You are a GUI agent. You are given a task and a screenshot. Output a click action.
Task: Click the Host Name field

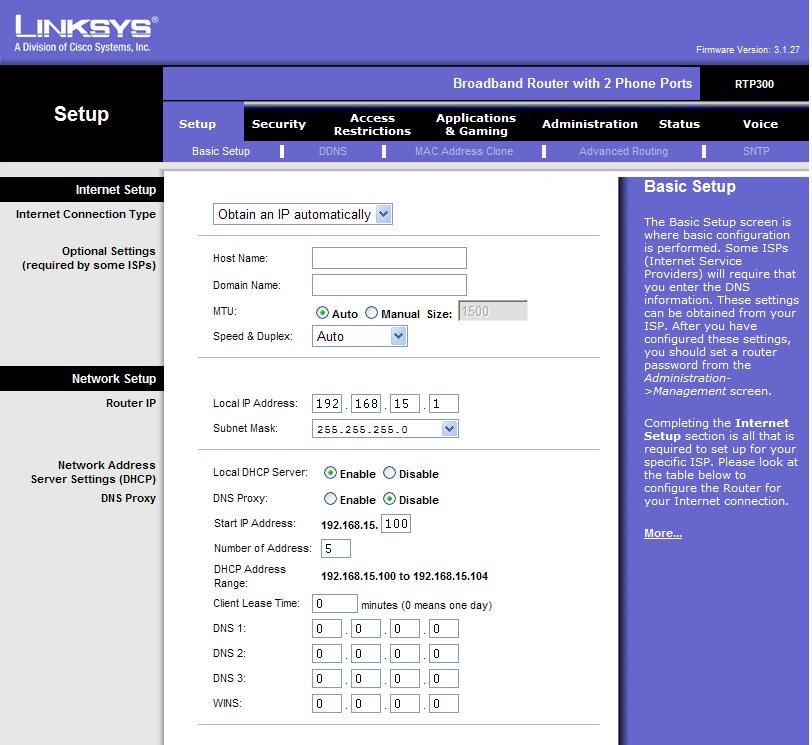tap(389, 258)
